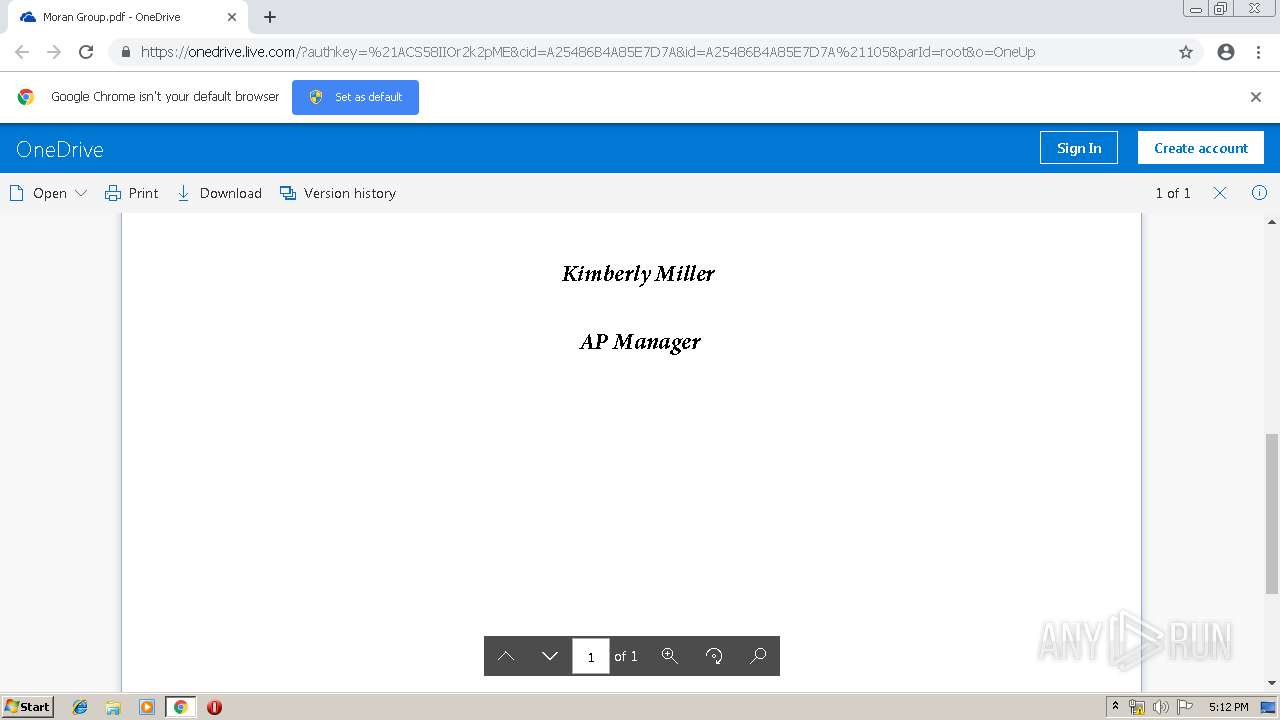Open Chrome profile avatar menu
1280x720 pixels.
[1226, 52]
